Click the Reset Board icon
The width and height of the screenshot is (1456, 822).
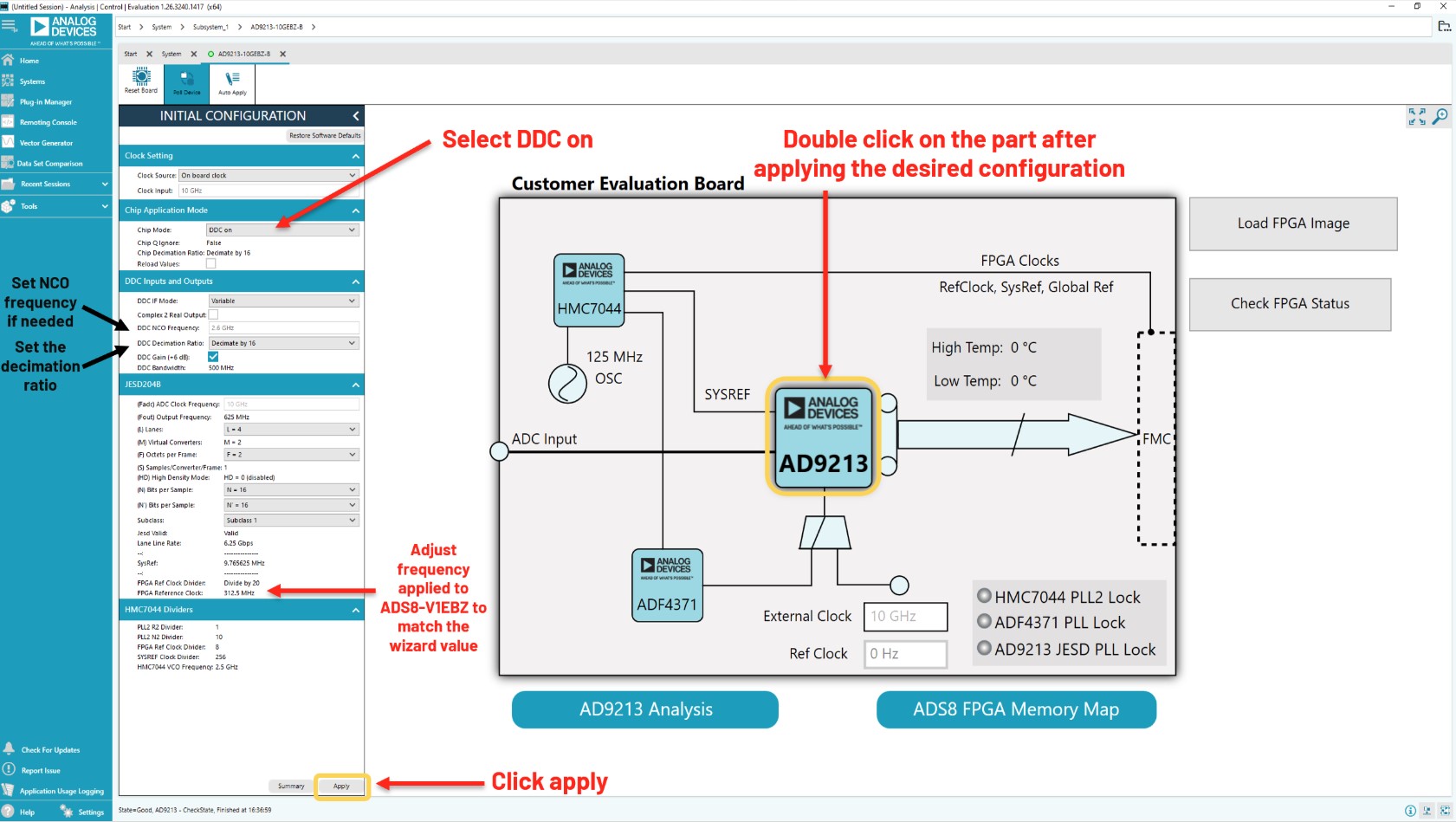139,82
